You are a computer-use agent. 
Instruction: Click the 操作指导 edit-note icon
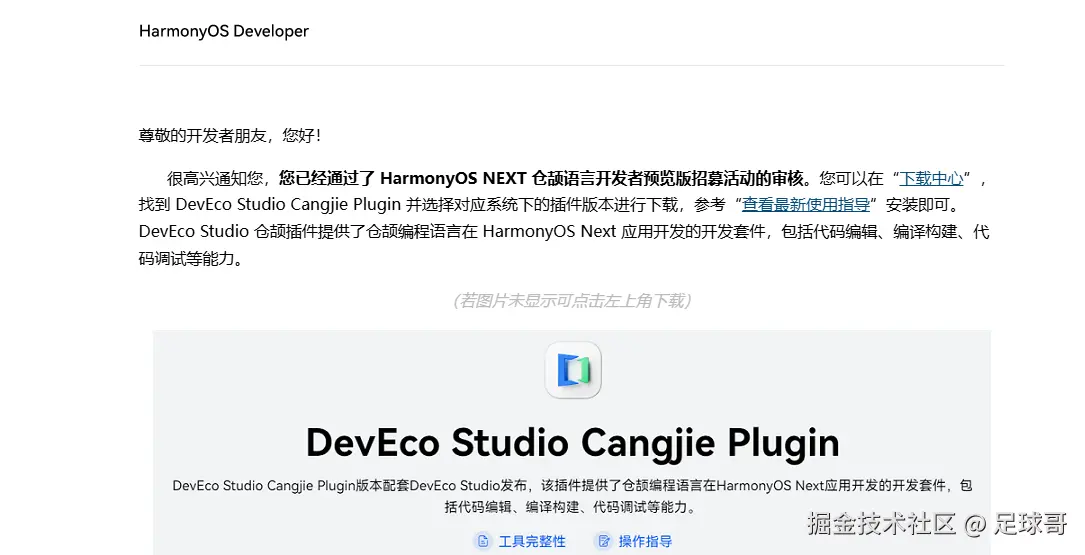point(603,541)
